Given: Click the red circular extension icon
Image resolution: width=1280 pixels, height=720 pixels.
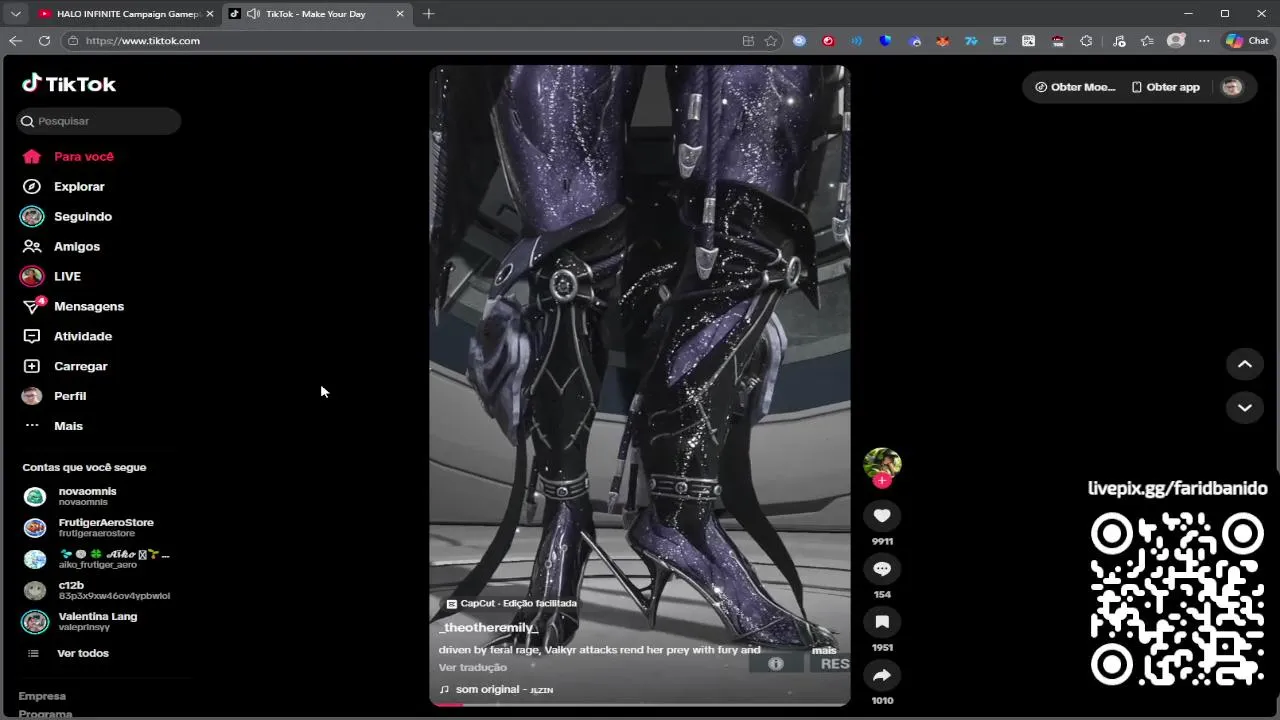Looking at the screenshot, I should click(x=828, y=41).
